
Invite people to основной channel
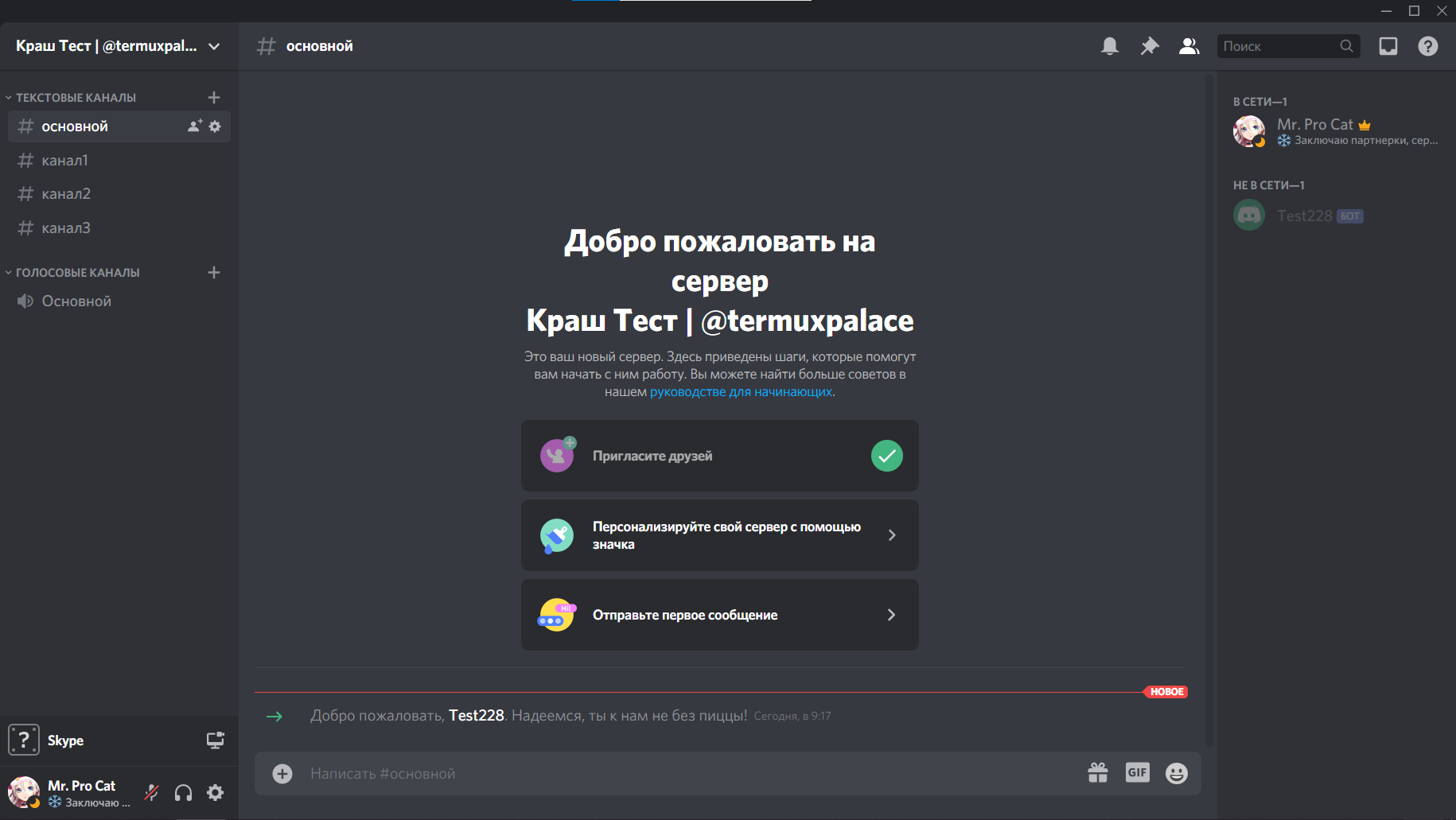click(x=195, y=126)
